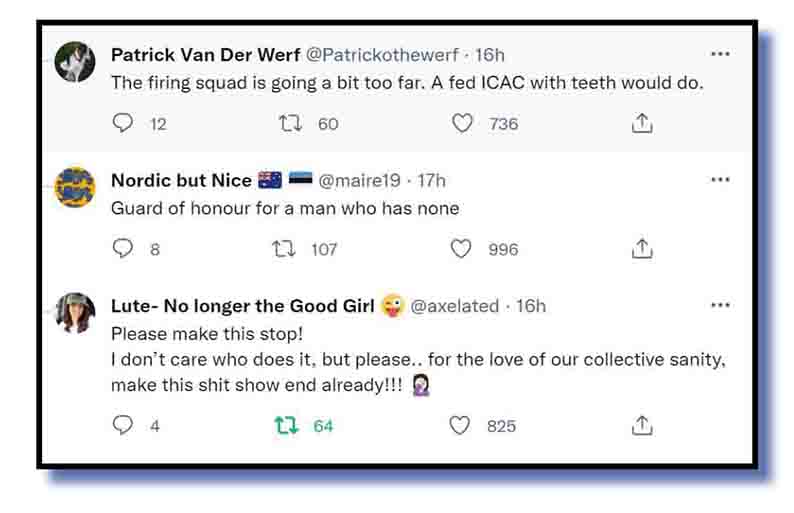
Task: Click Lute's profile avatar picture
Action: (x=75, y=314)
